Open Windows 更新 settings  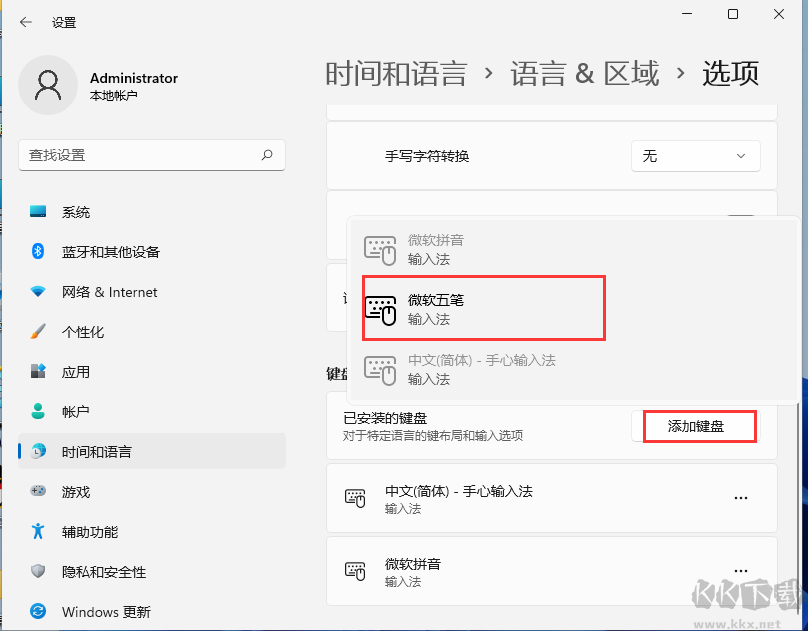click(152, 612)
